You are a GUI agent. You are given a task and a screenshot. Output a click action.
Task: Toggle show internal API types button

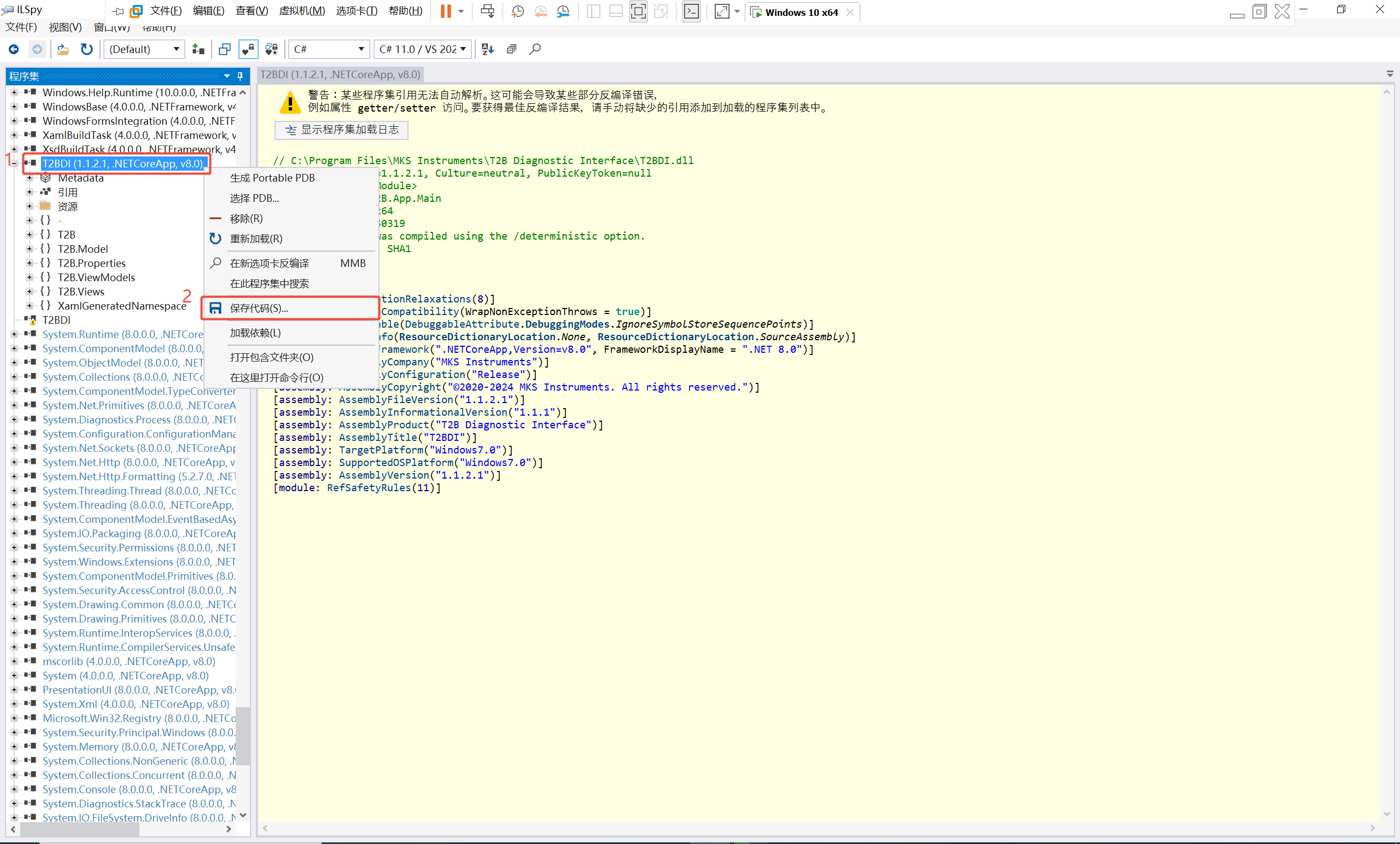point(248,49)
